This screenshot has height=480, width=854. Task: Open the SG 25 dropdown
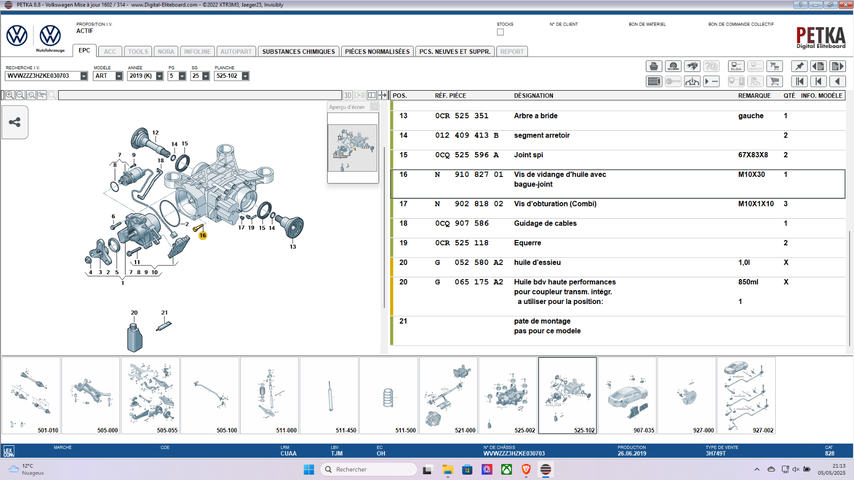pyautogui.click(x=206, y=76)
